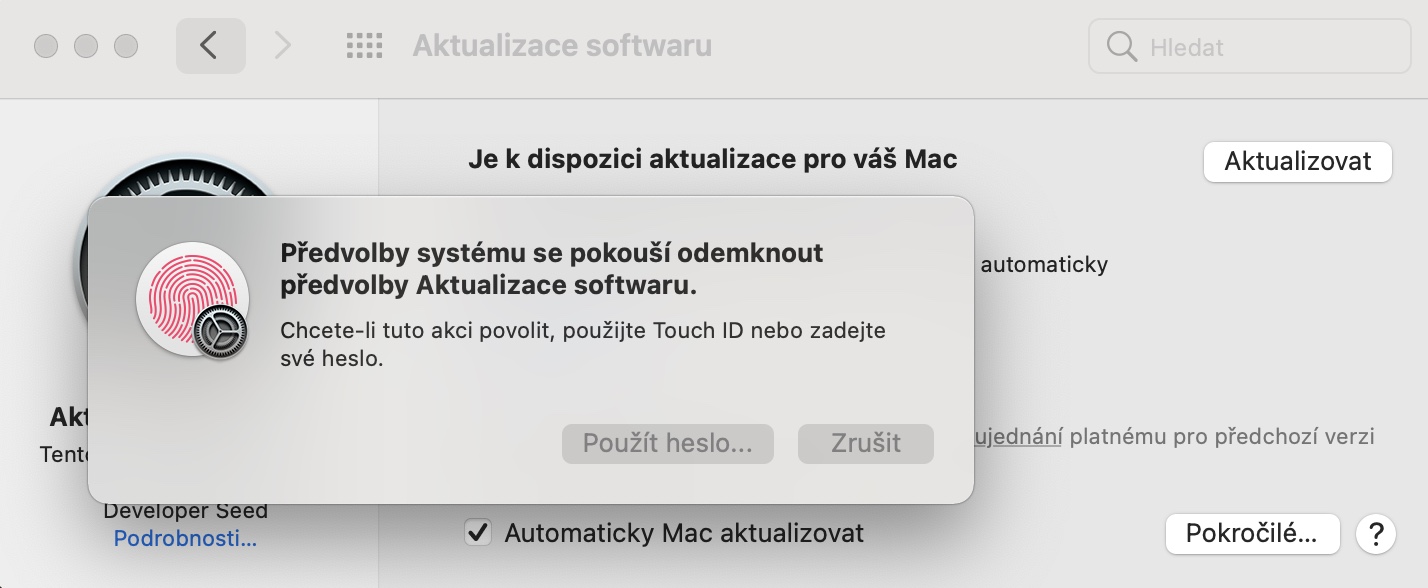
Task: Click the small gear badge on dialog
Action: point(219,333)
